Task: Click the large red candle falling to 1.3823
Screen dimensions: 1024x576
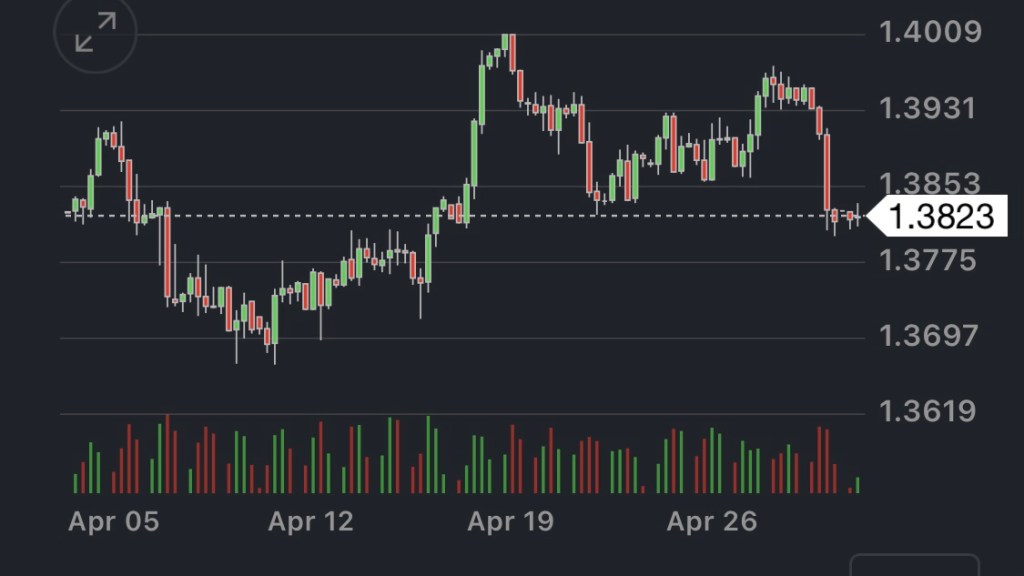Action: coord(827,170)
